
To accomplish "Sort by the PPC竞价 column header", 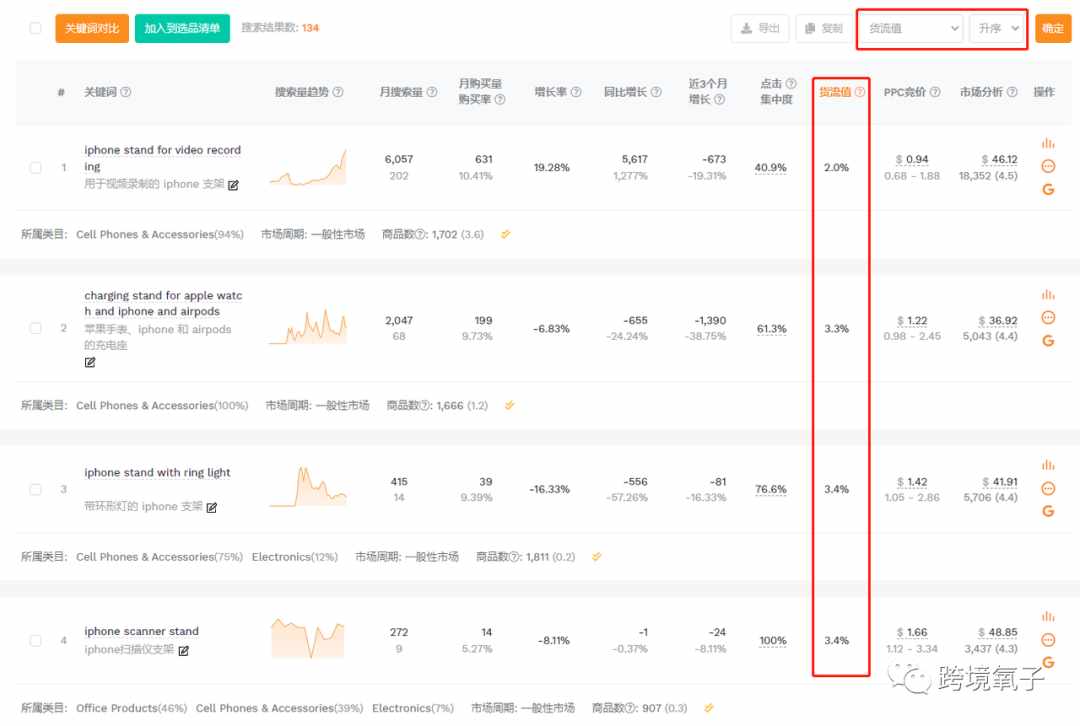I will 905,92.
